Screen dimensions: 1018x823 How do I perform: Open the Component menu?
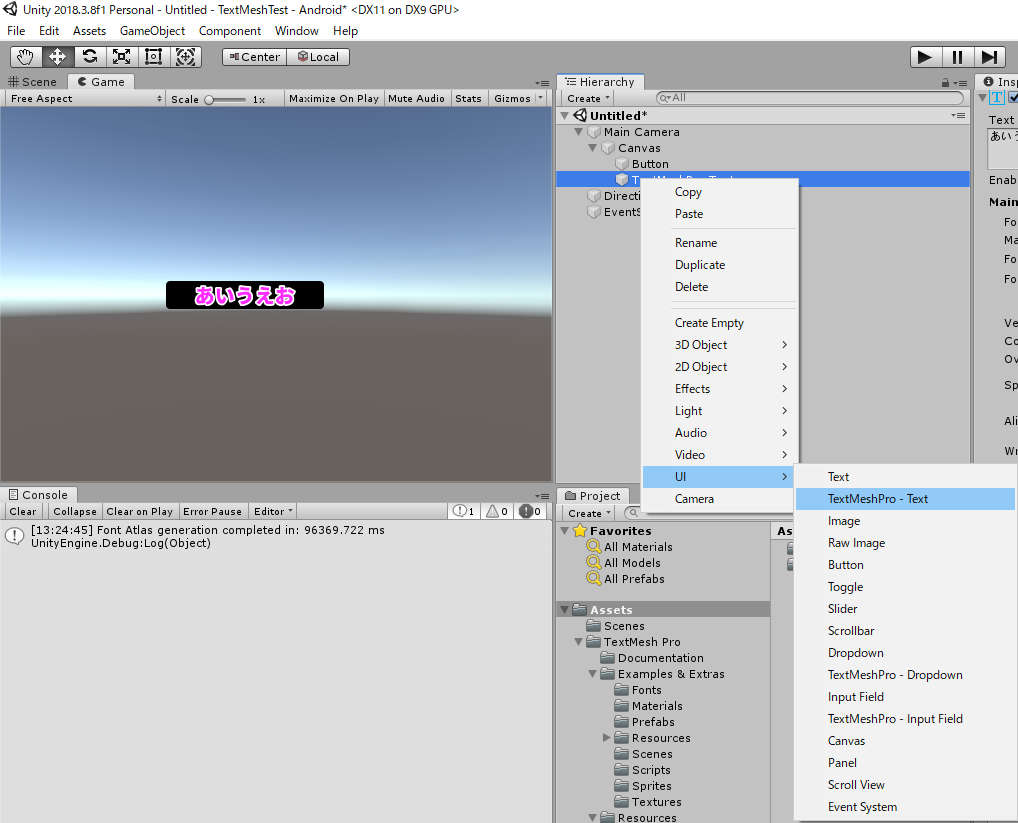click(x=230, y=31)
